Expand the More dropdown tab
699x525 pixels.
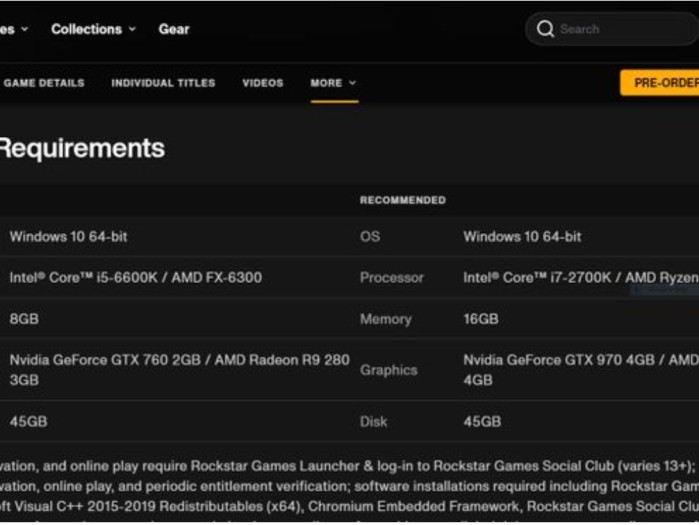334,83
